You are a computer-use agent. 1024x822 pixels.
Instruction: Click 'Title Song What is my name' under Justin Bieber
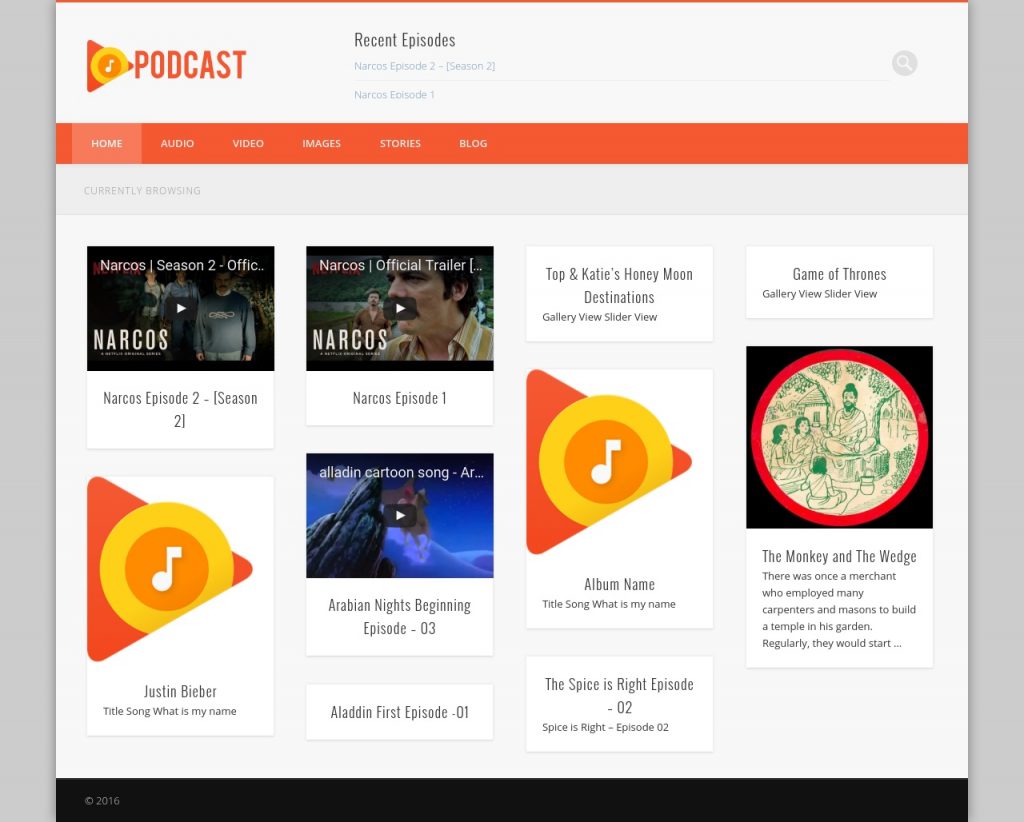tap(170, 711)
